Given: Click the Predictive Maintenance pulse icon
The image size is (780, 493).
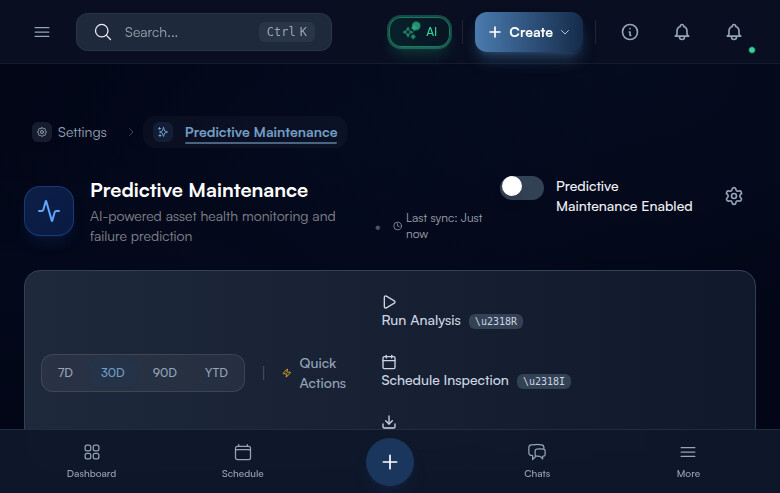Looking at the screenshot, I should (49, 211).
